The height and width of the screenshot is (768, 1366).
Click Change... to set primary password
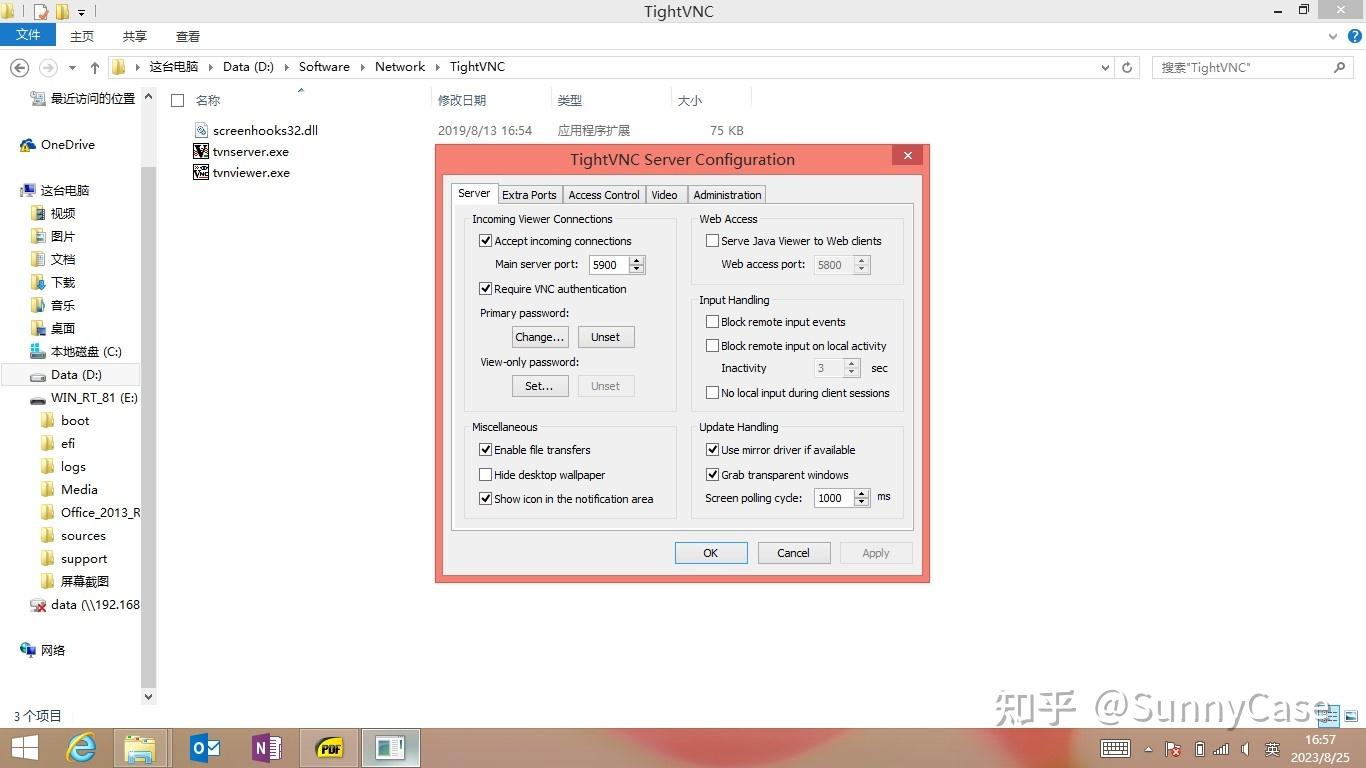pos(539,337)
